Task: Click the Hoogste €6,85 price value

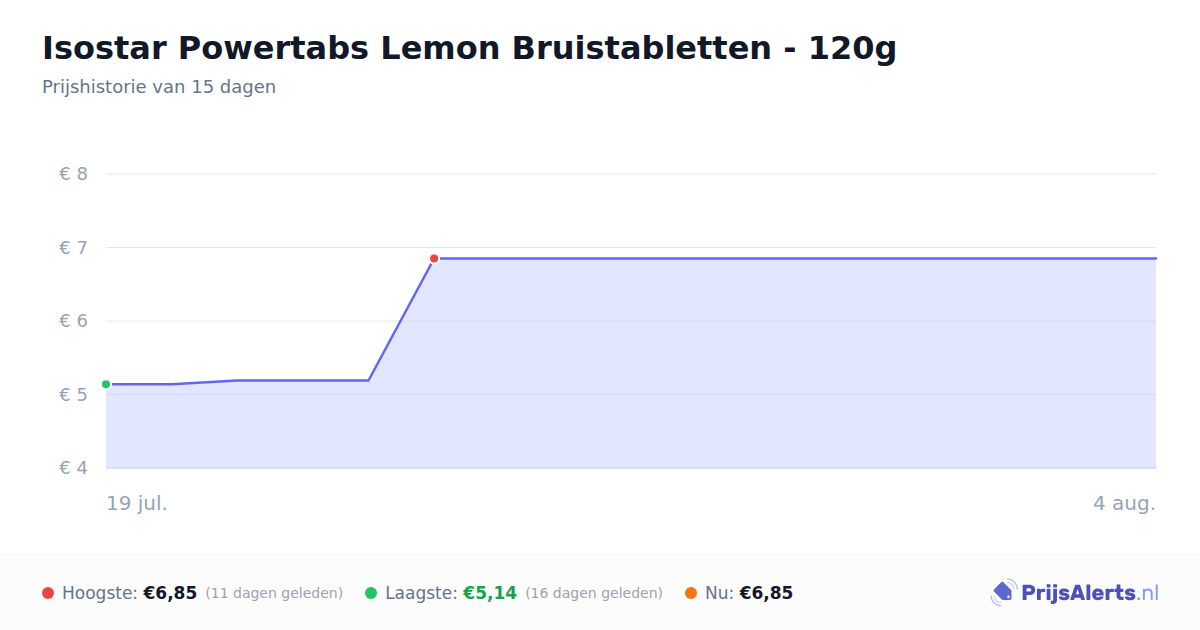Action: tap(170, 593)
